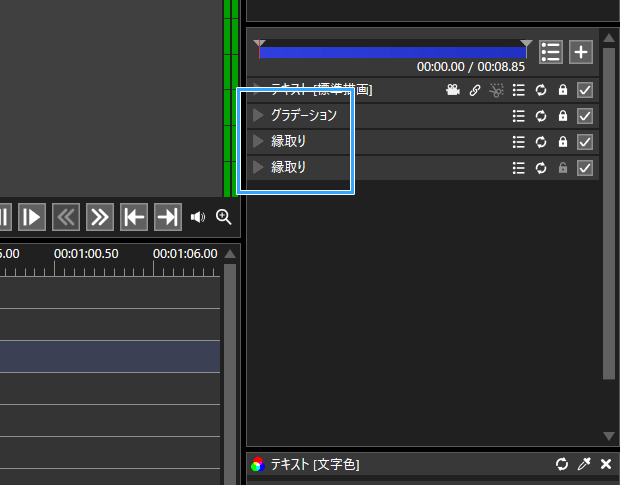Viewport: 620px width, 485px height.
Task: Click the link chain icon on テキスト row
Action: [x=475, y=90]
